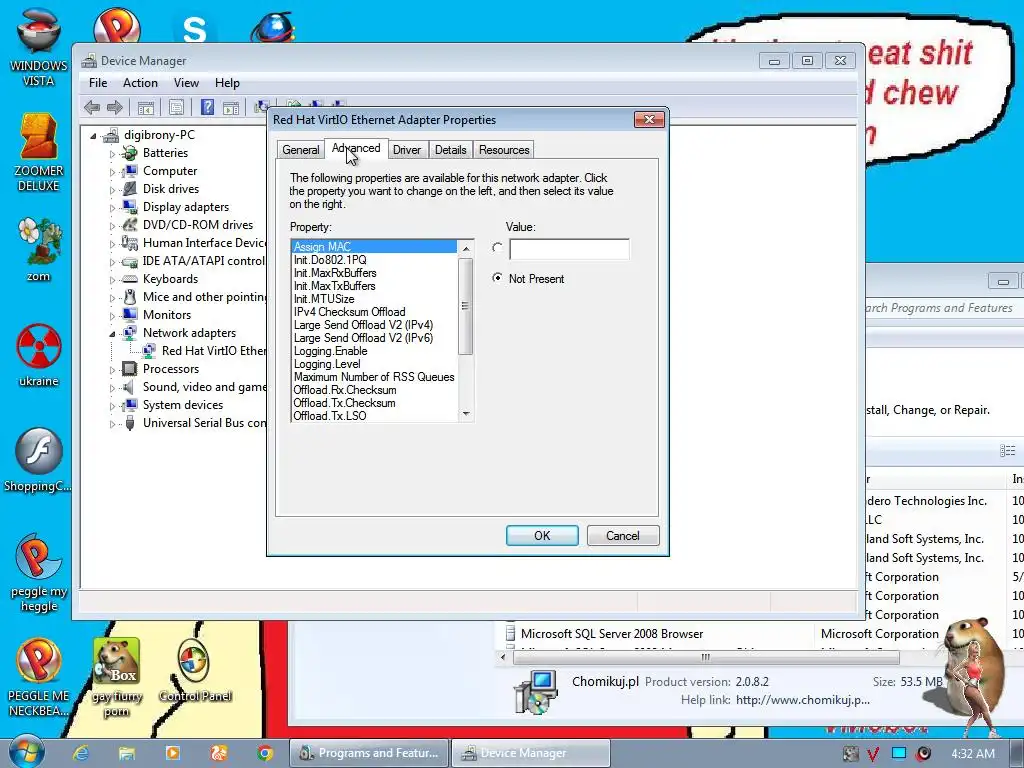1024x768 pixels.
Task: Click the Programs list horizontal scrollbar thumb
Action: (x=706, y=657)
